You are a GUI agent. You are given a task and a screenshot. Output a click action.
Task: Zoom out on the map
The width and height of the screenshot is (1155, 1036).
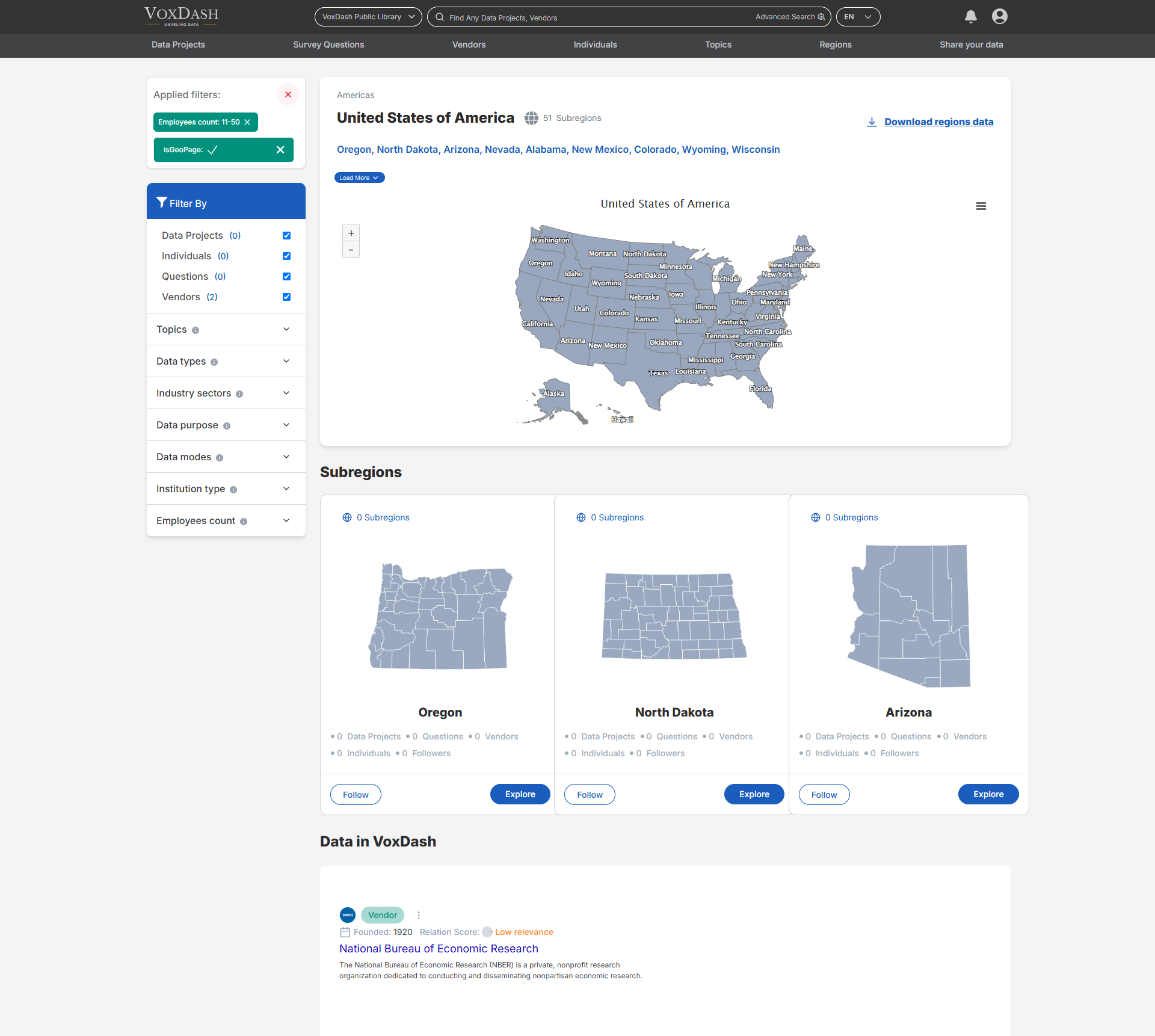pos(351,250)
